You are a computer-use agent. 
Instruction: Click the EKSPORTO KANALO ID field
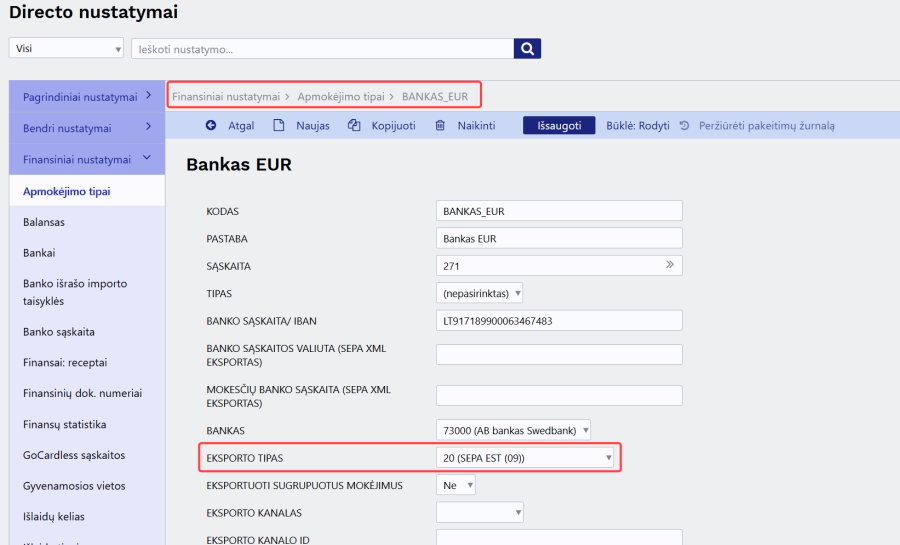(x=559, y=538)
